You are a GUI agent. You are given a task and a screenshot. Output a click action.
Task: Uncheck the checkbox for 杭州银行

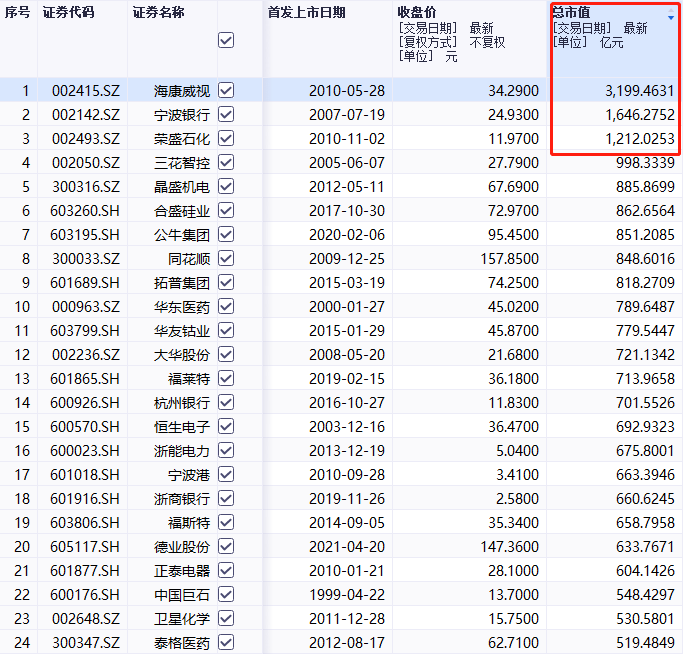coord(226,402)
